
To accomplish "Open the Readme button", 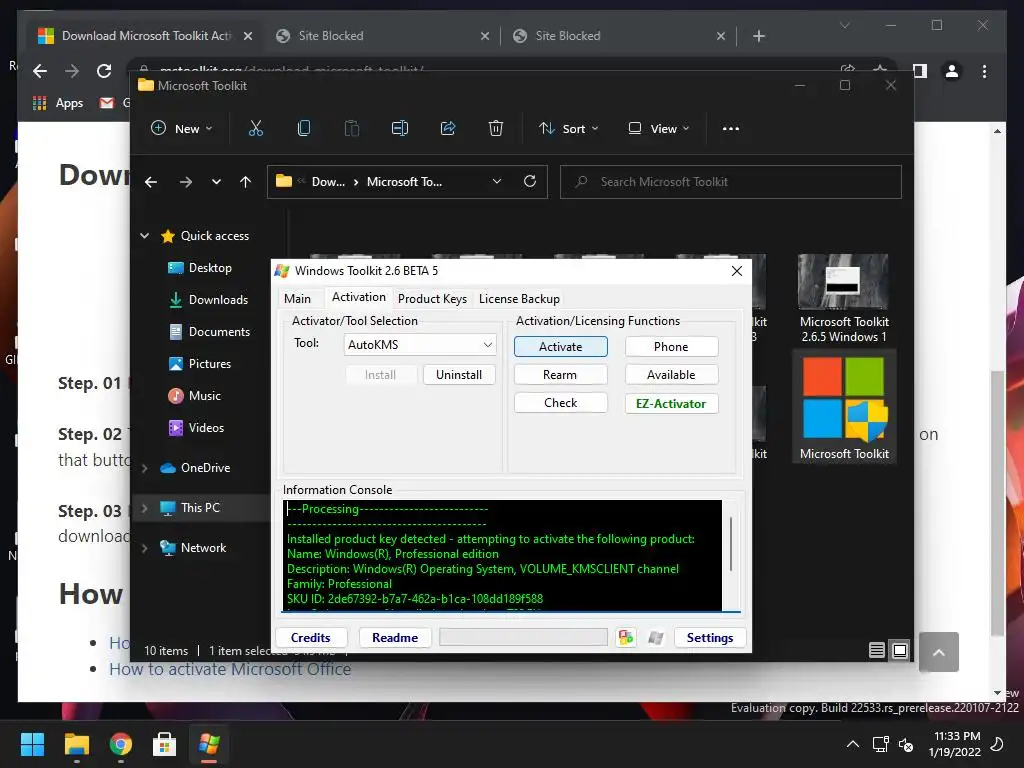I will coord(394,637).
